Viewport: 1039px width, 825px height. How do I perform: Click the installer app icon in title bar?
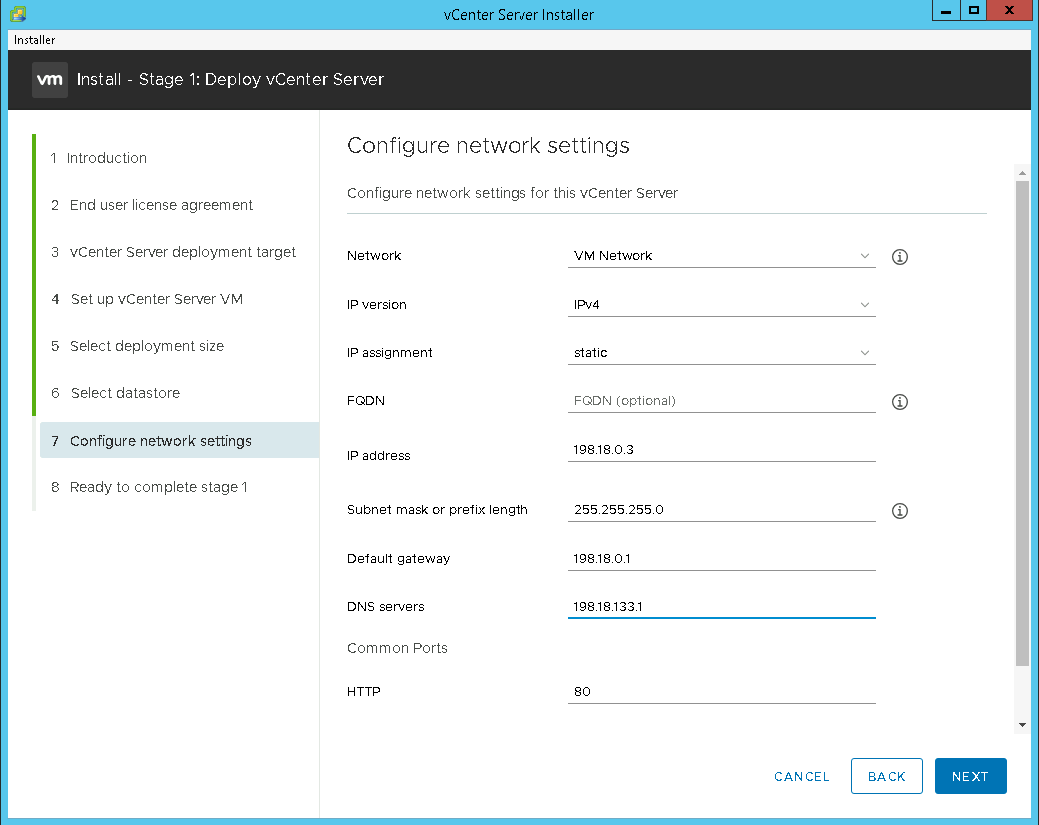(x=17, y=14)
